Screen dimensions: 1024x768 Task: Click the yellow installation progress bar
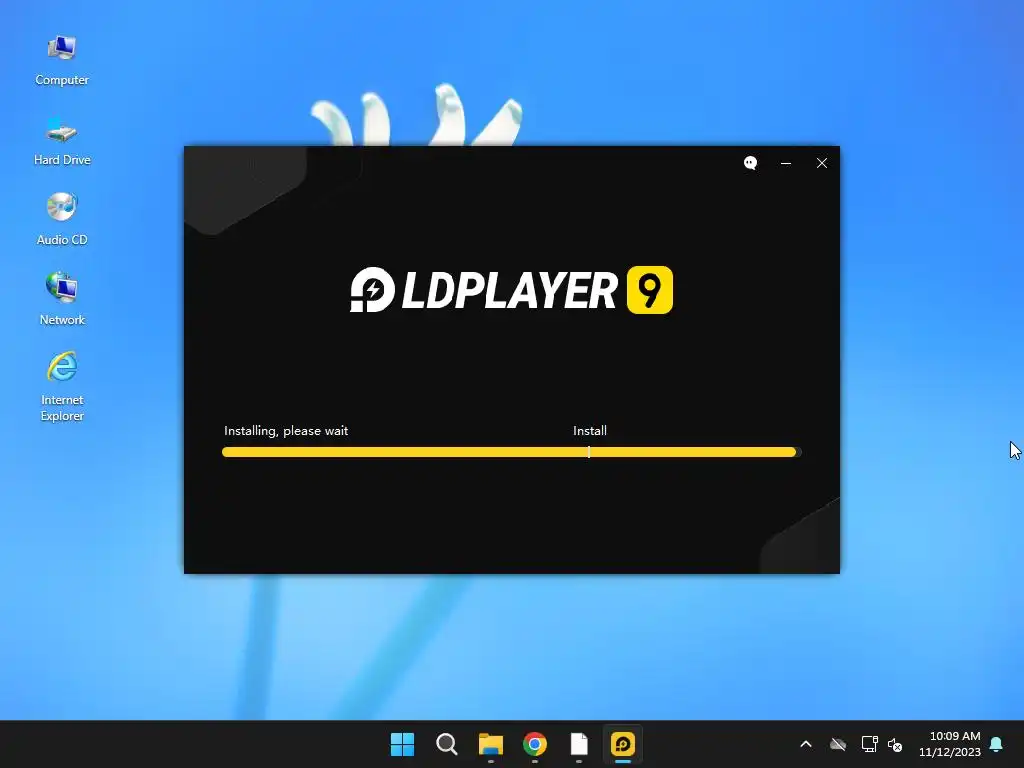click(x=511, y=452)
